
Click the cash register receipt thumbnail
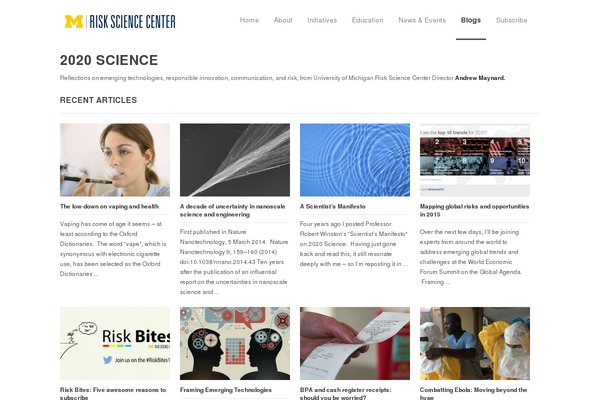point(355,343)
